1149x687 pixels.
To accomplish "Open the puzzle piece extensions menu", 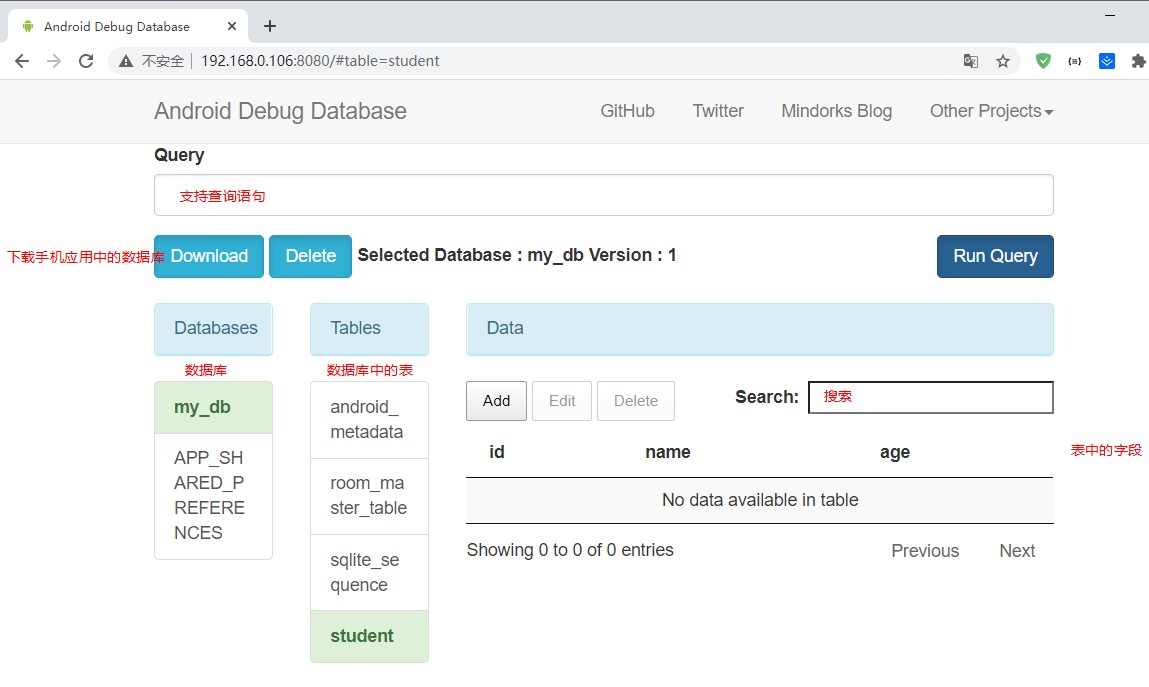I will 1139,61.
